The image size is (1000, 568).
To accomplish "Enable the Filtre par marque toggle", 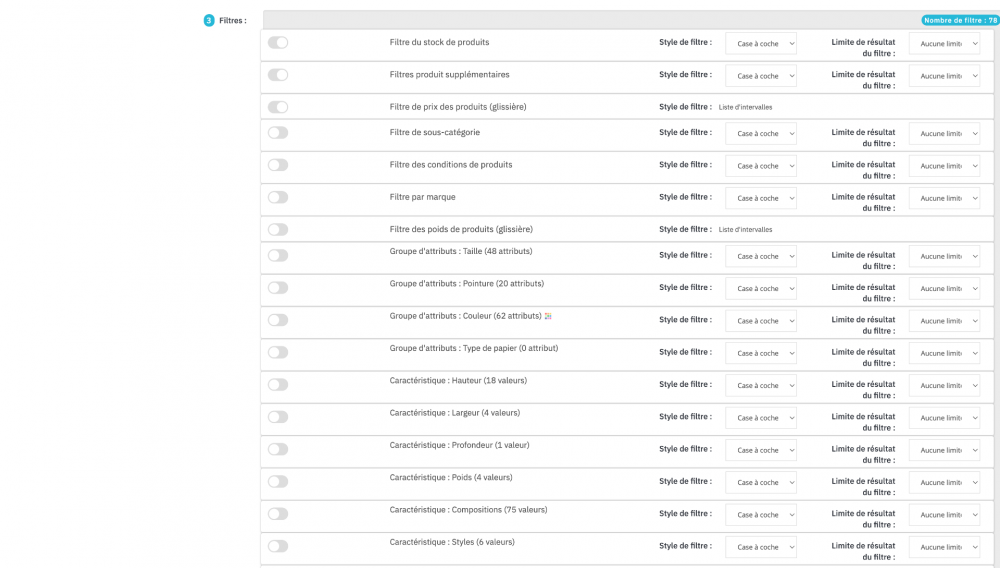I will [278, 197].
